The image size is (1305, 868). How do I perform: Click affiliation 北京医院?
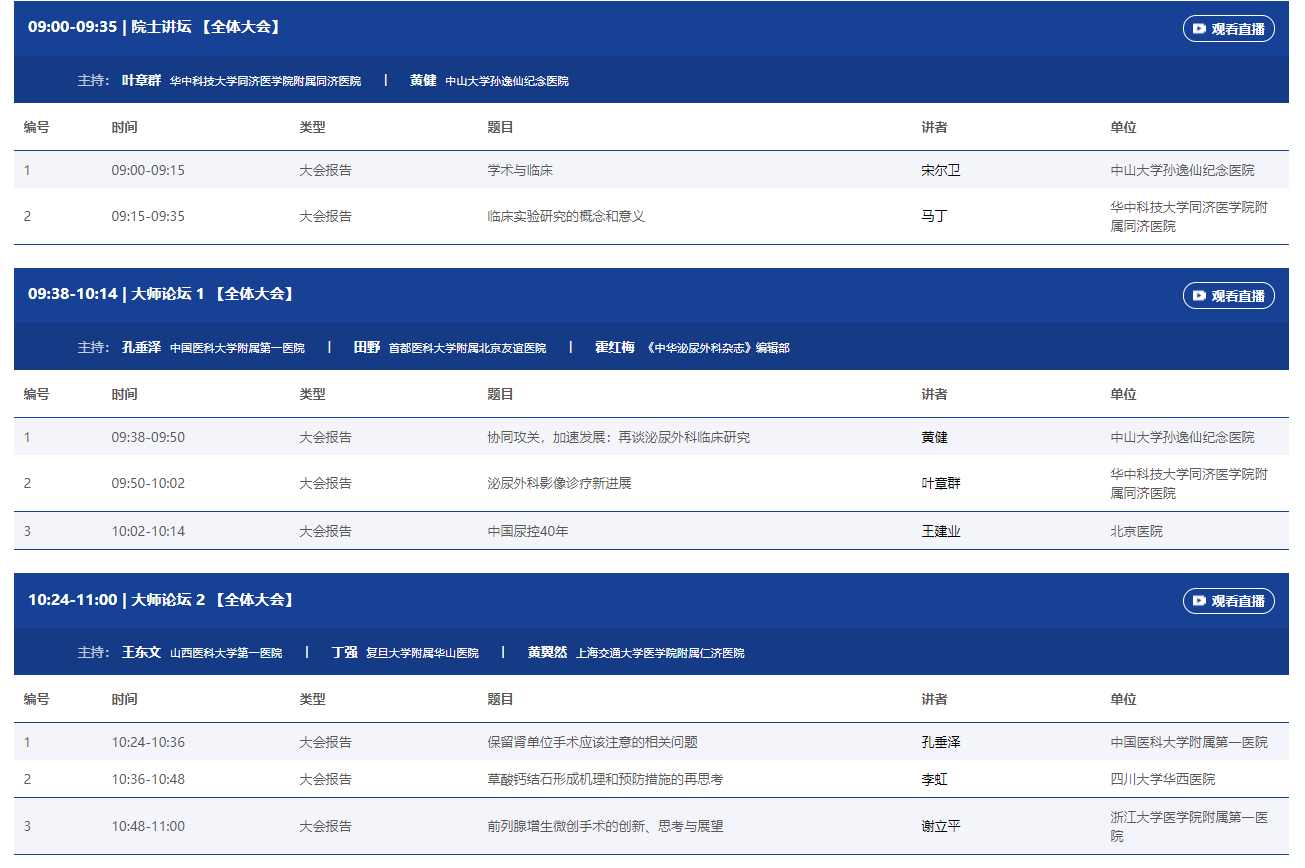click(1137, 531)
